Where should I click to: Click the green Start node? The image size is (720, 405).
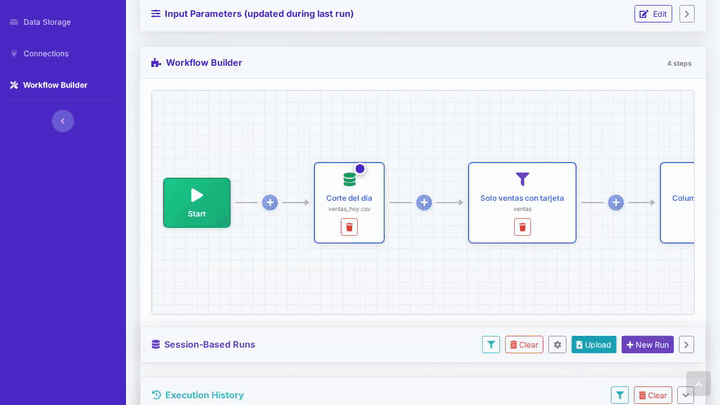point(197,202)
